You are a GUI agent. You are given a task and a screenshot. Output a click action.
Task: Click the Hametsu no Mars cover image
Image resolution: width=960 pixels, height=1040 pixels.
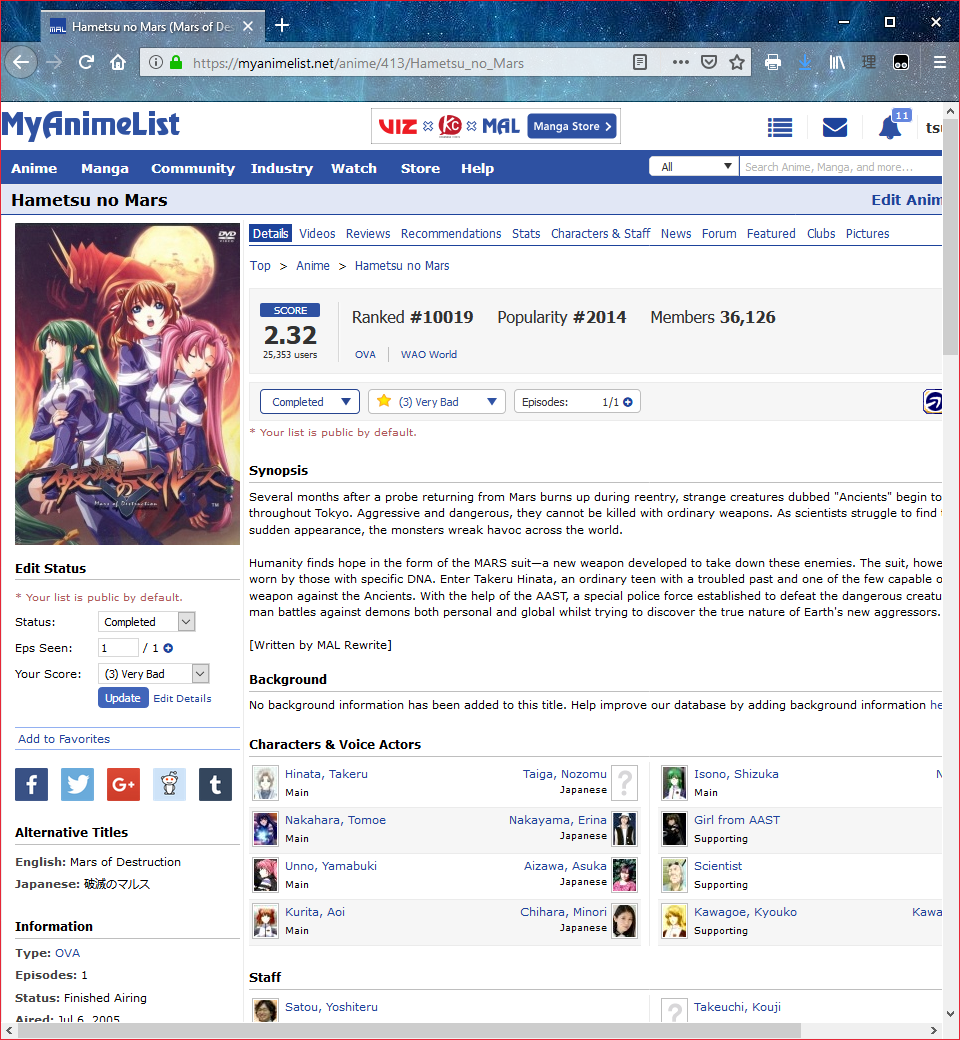point(127,384)
